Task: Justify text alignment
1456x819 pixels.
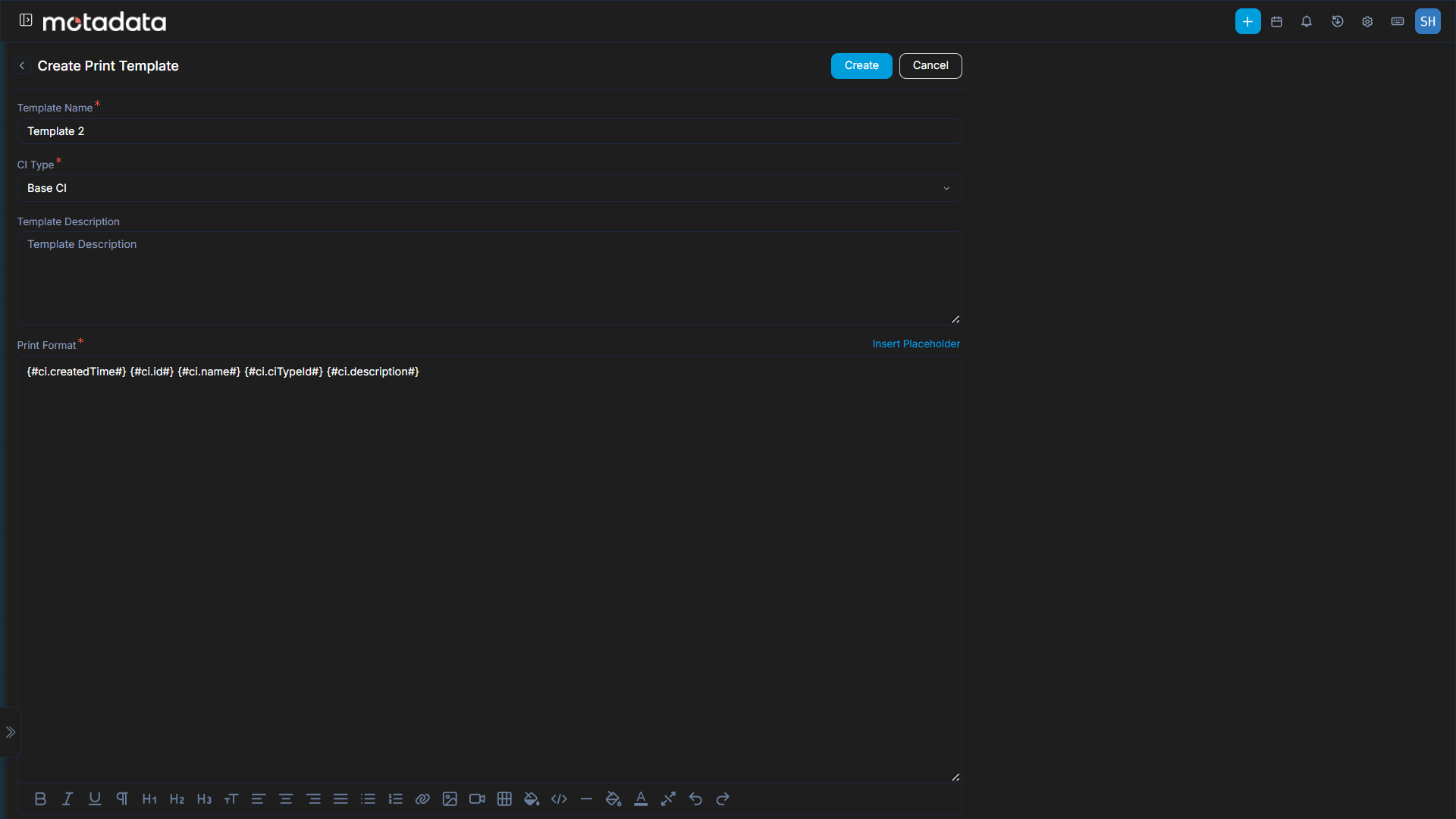Action: [x=340, y=799]
